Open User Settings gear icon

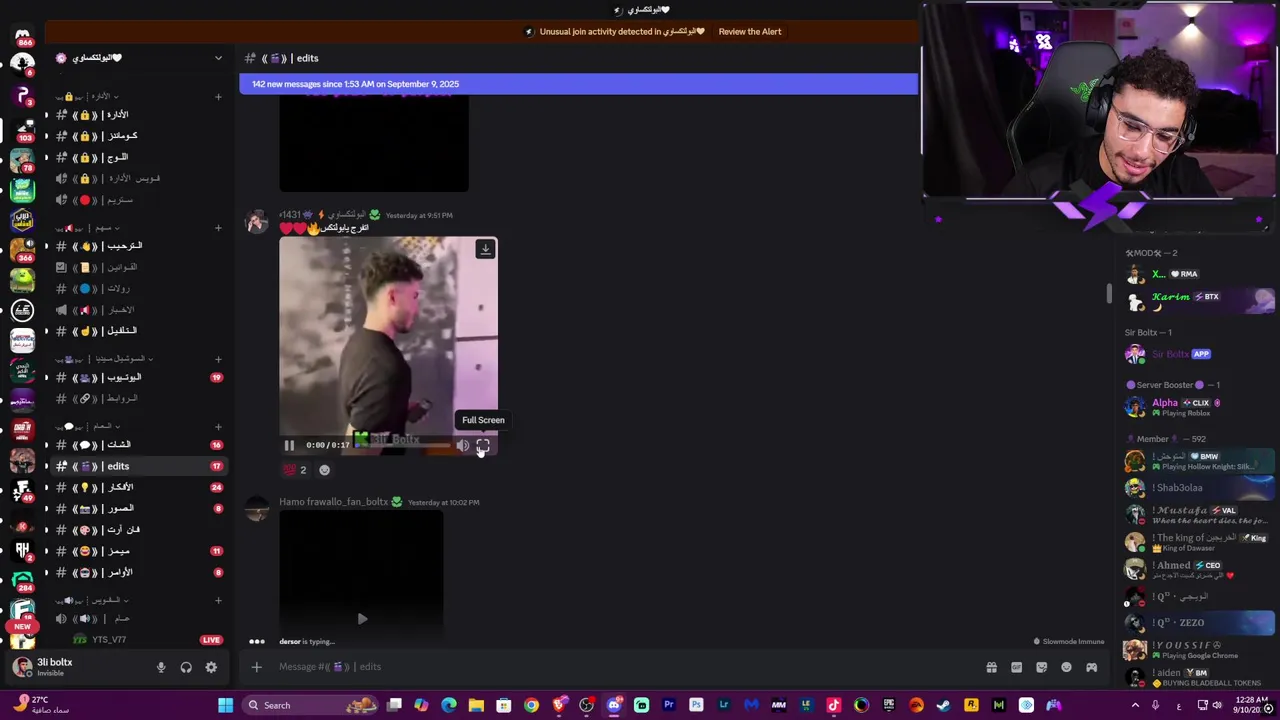tap(211, 667)
